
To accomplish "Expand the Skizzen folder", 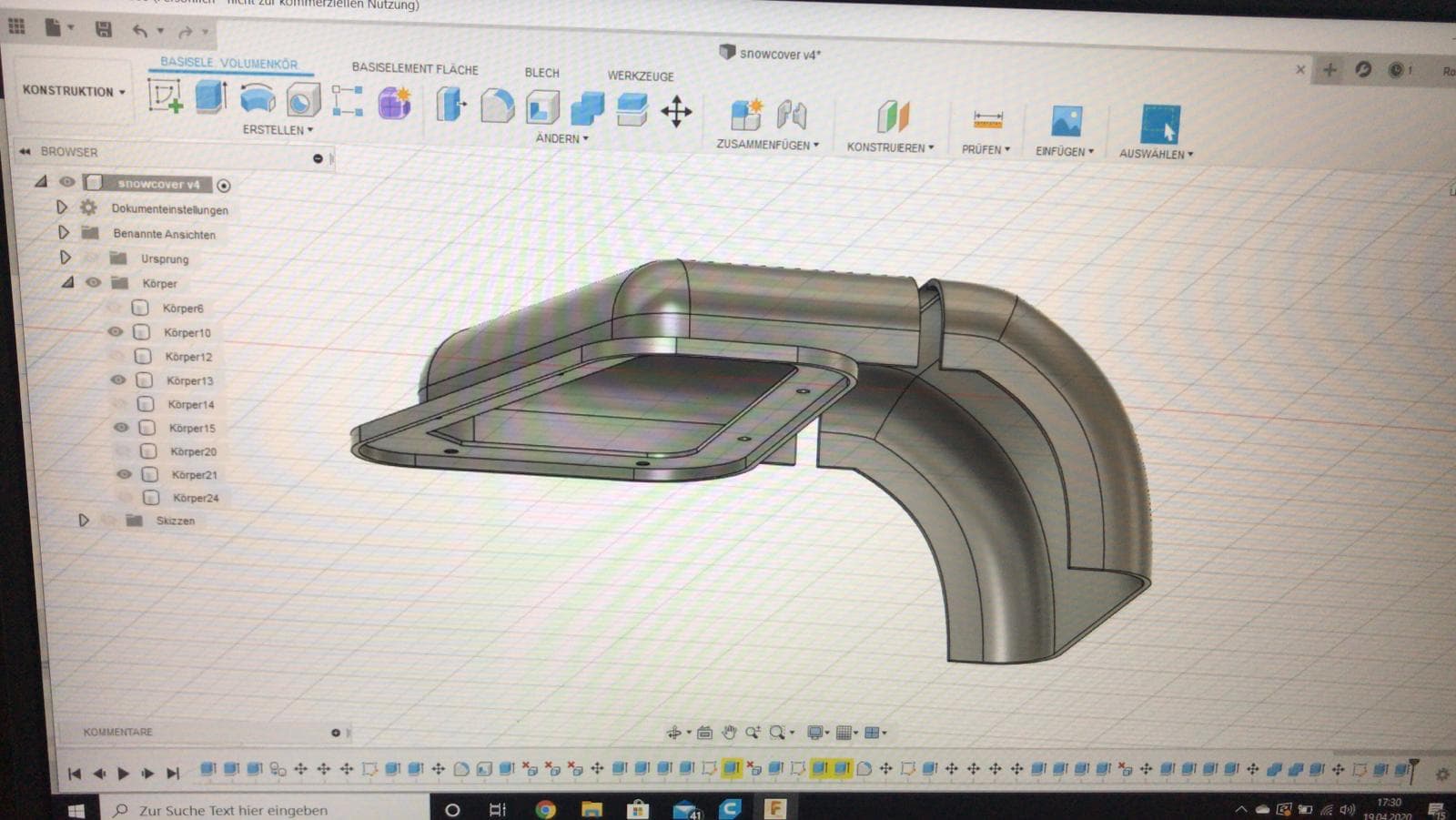I will tap(84, 521).
